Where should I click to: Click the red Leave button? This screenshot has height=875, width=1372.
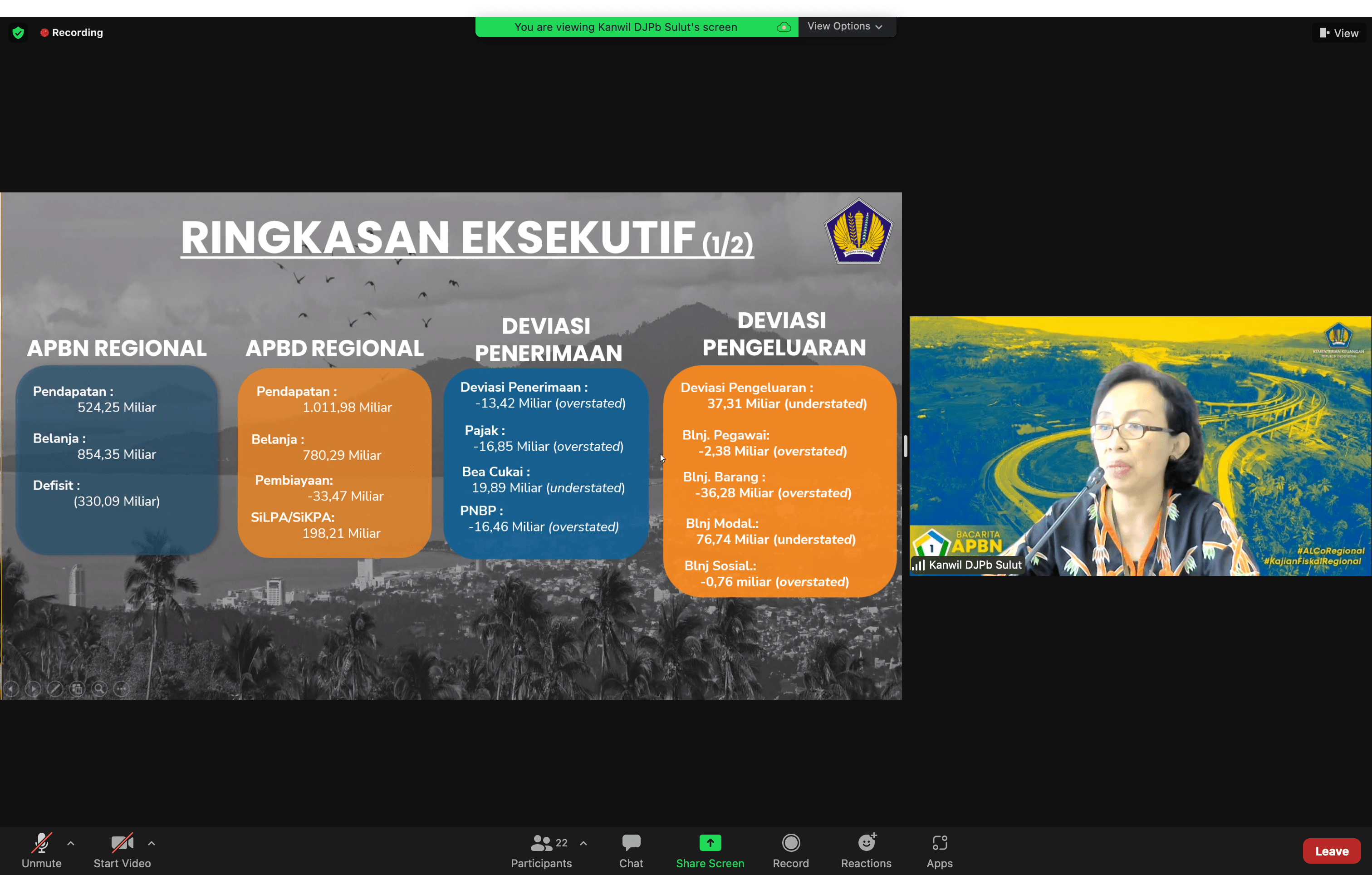click(x=1331, y=850)
